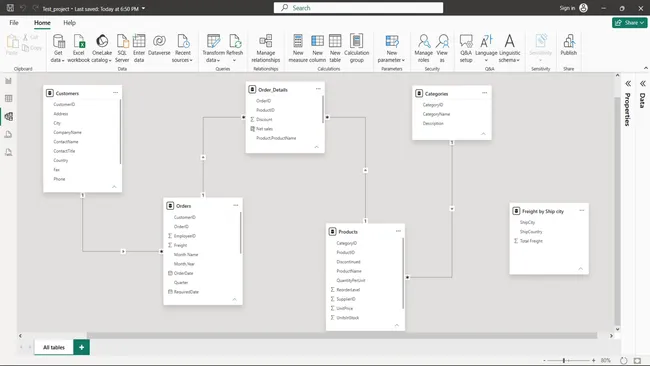Open Manage relationships dialog

click(266, 48)
